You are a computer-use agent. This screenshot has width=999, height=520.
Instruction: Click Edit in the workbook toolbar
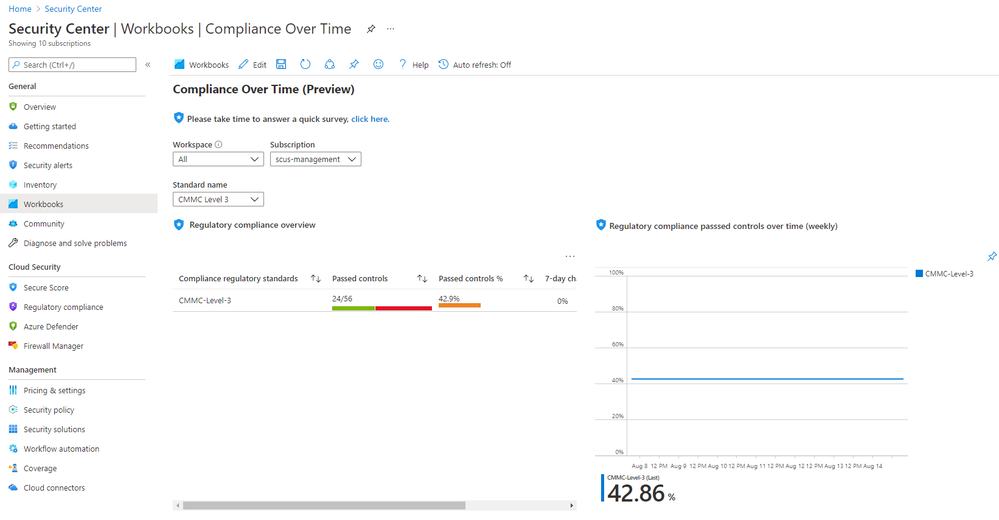(x=252, y=64)
